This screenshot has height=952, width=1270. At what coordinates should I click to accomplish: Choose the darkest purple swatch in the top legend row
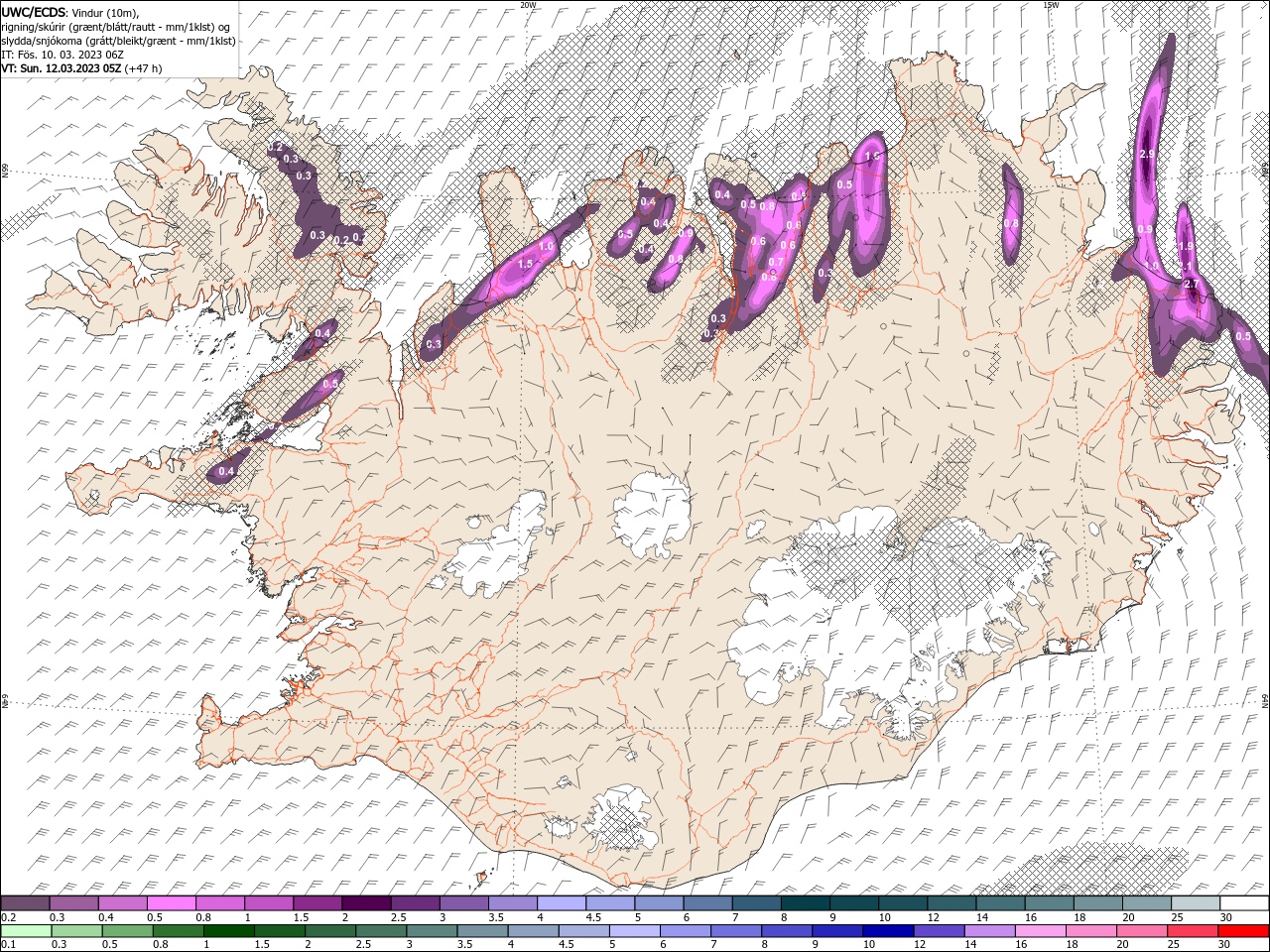point(365,903)
